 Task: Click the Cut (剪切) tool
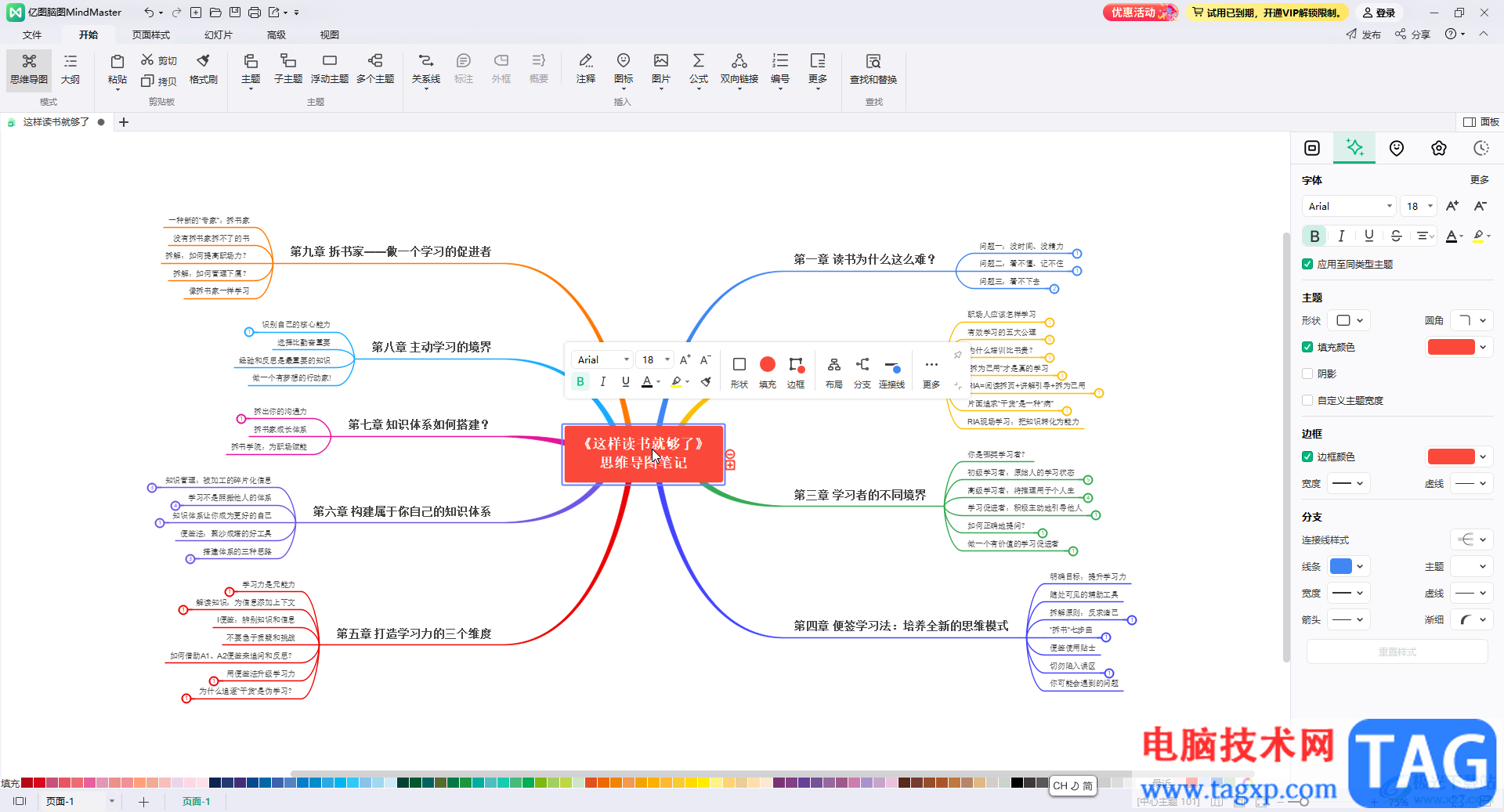[159, 60]
